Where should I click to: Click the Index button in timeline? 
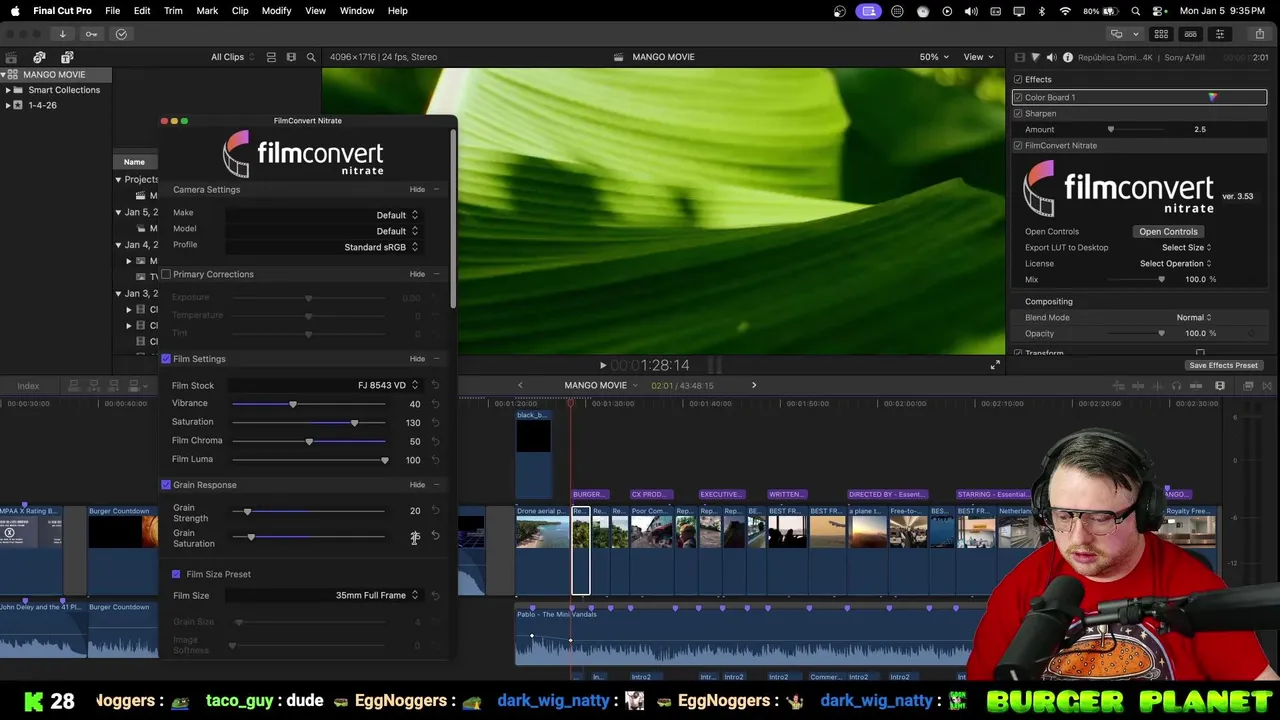[28, 386]
